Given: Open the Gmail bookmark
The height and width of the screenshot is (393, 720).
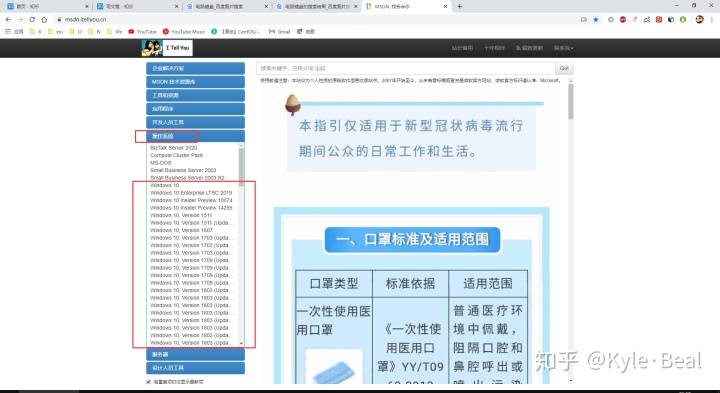Looking at the screenshot, I should click(x=279, y=32).
